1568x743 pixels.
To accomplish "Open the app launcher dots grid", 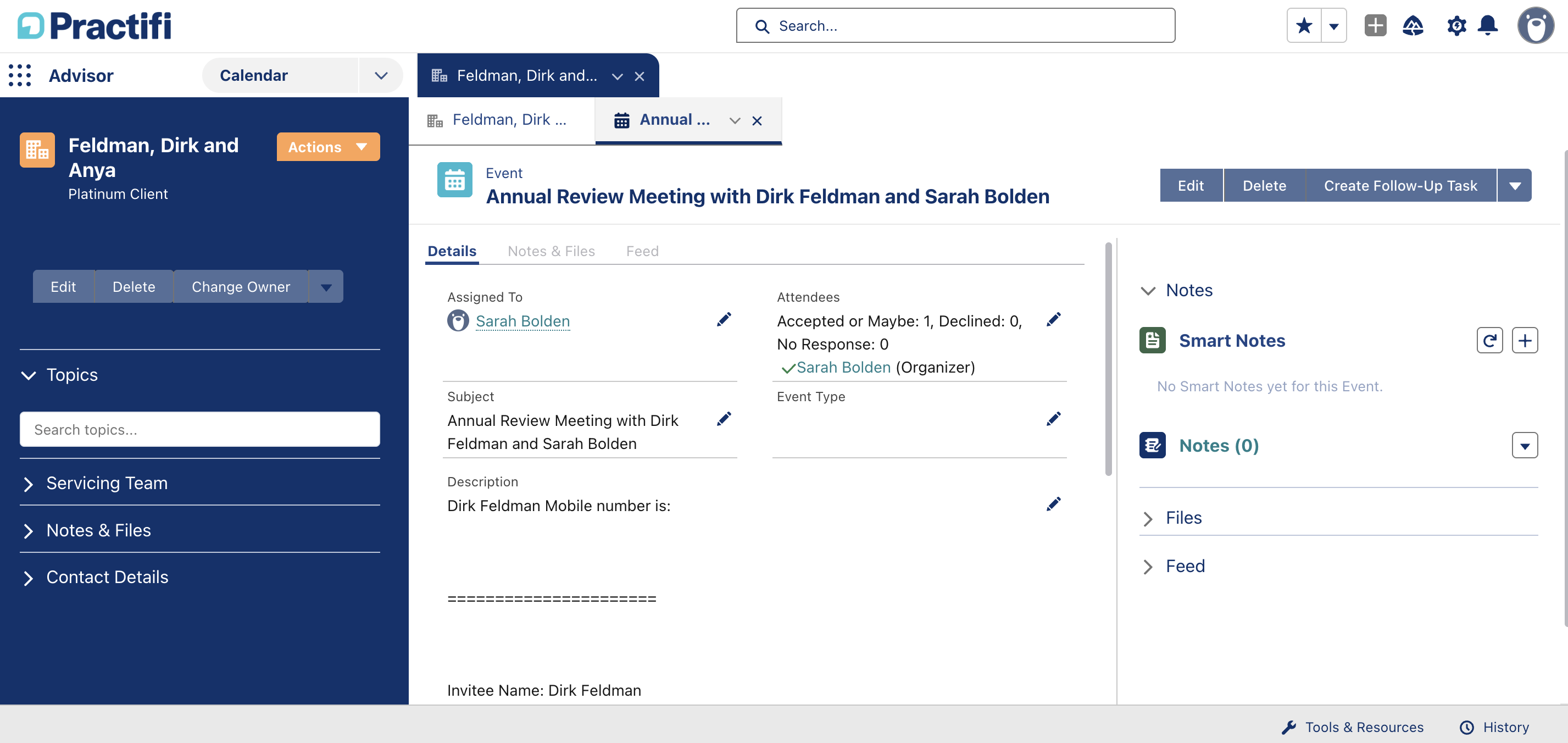I will pyautogui.click(x=20, y=75).
